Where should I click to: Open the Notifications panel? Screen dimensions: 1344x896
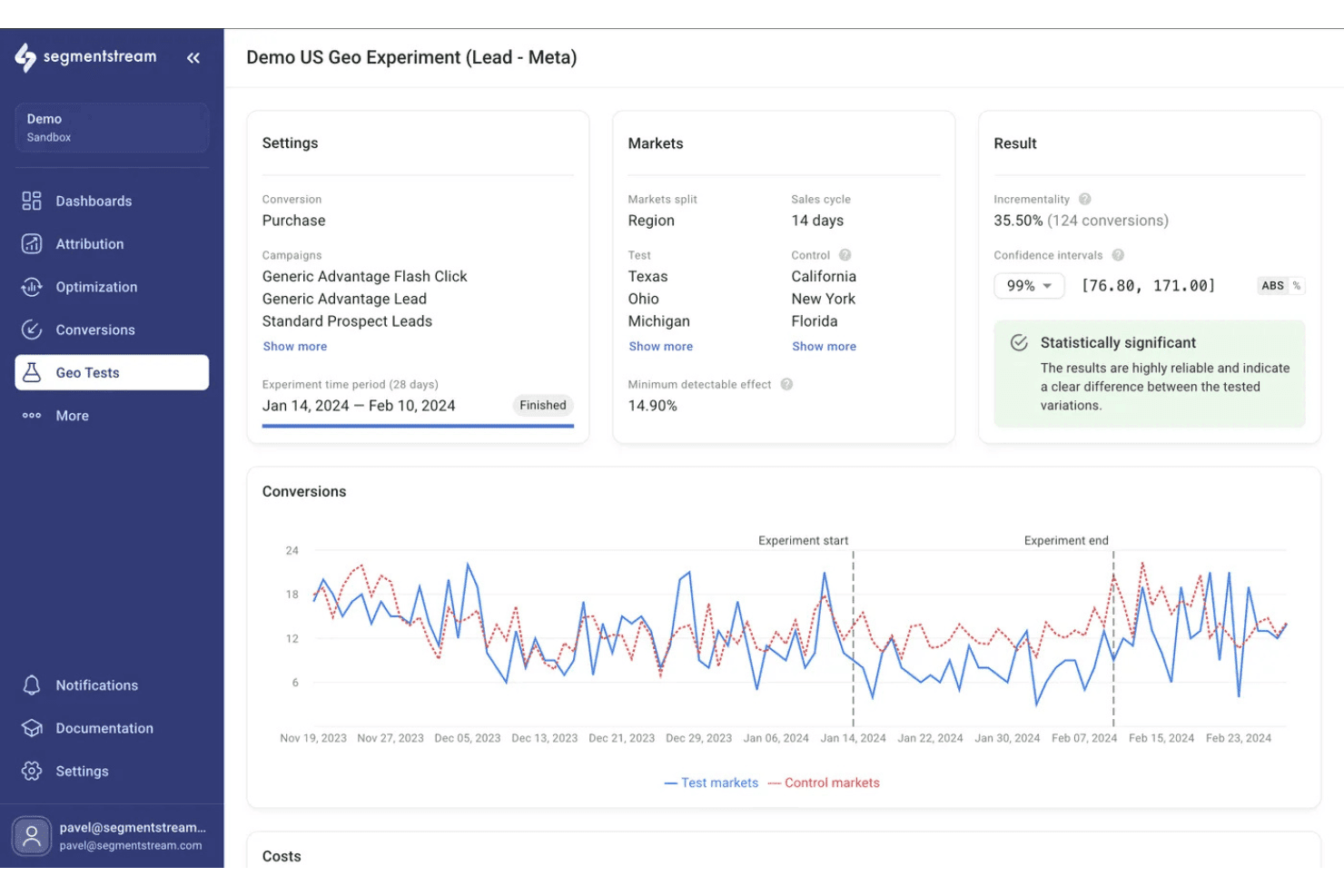point(112,685)
